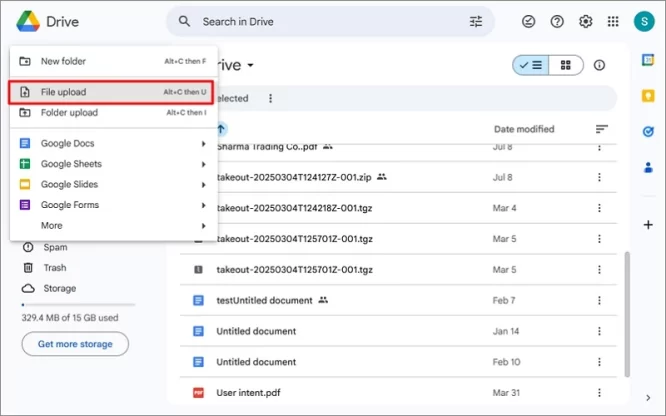Screen dimensions: 666x416
Task: Click Date modified column header
Action: point(524,129)
